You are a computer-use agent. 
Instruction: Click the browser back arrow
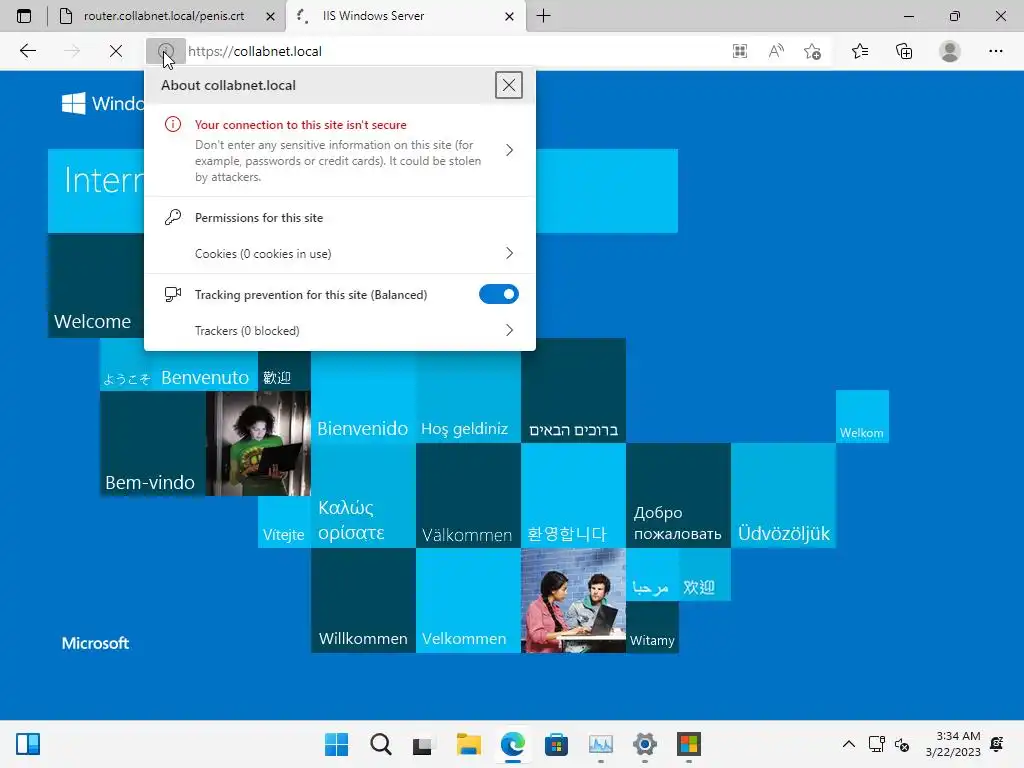tap(27, 51)
